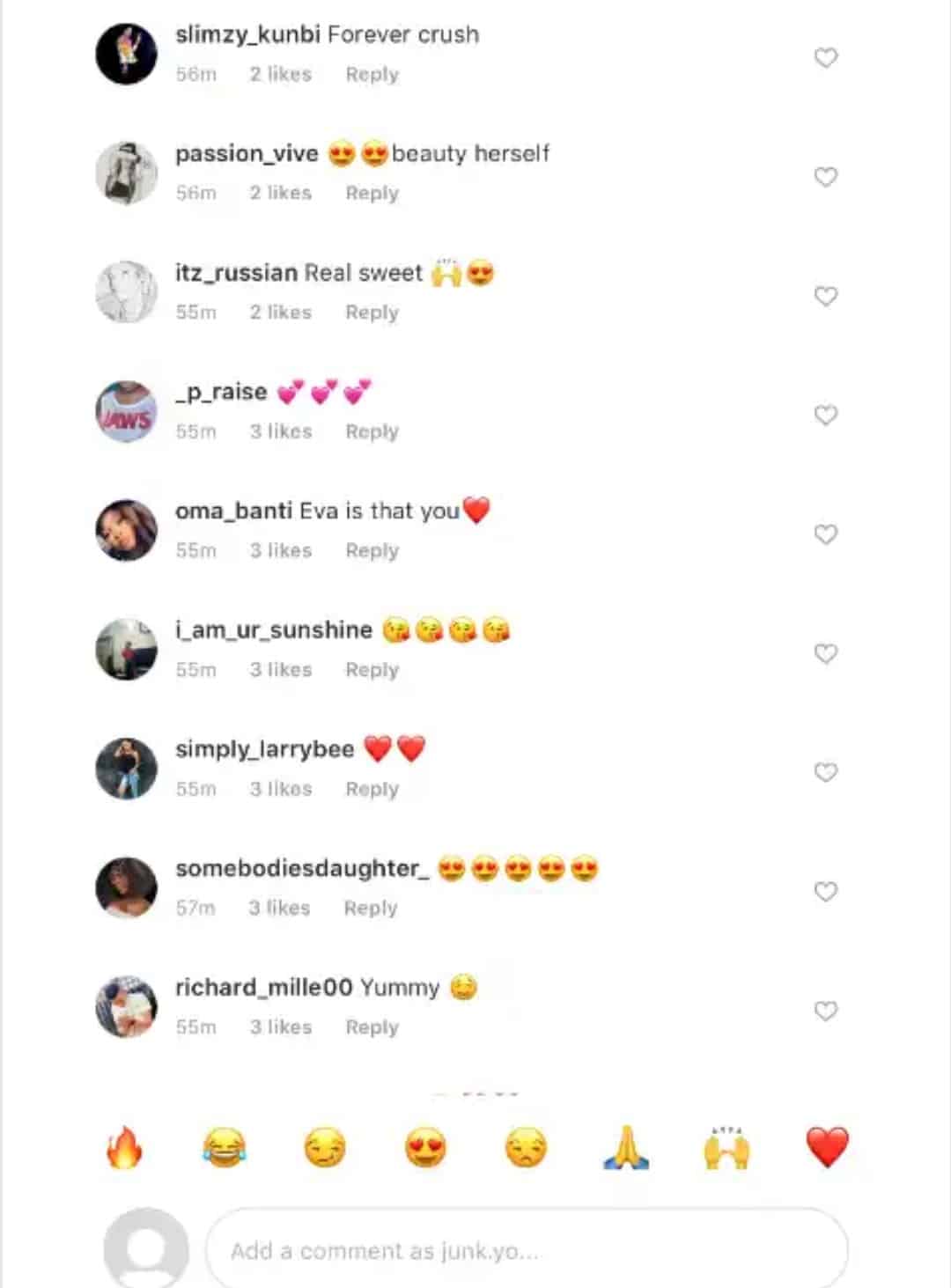Choose the praying hands emoji reaction
The image size is (951, 1288).
click(x=626, y=1148)
